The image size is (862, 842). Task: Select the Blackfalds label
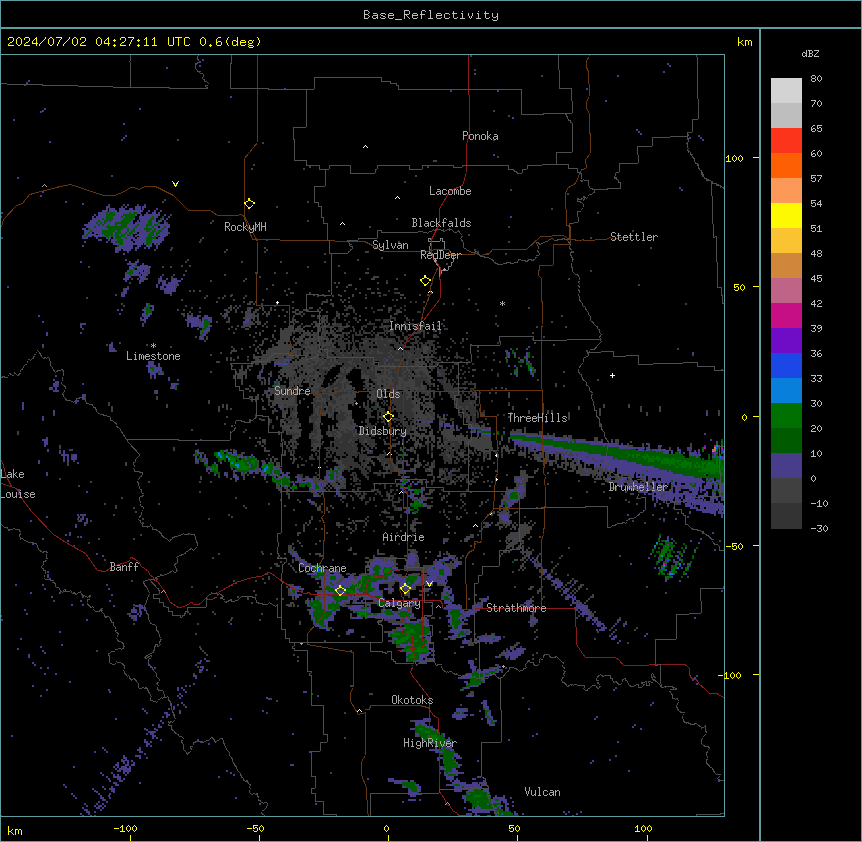(441, 223)
